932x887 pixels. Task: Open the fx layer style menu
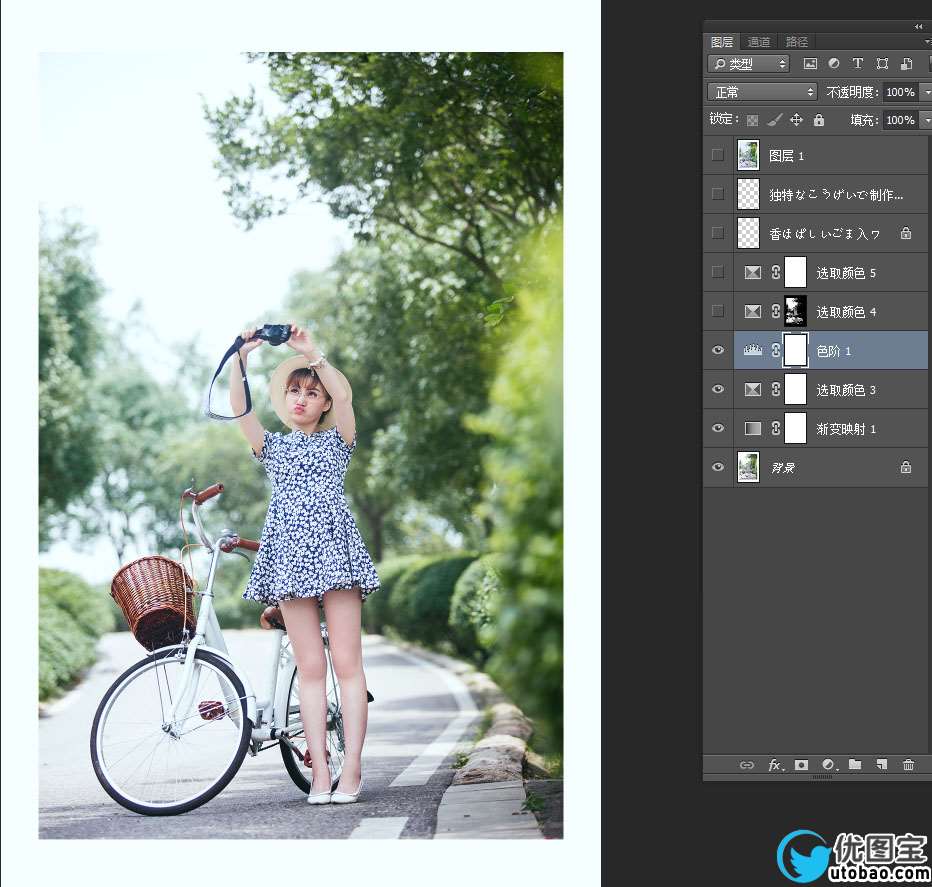coord(776,765)
